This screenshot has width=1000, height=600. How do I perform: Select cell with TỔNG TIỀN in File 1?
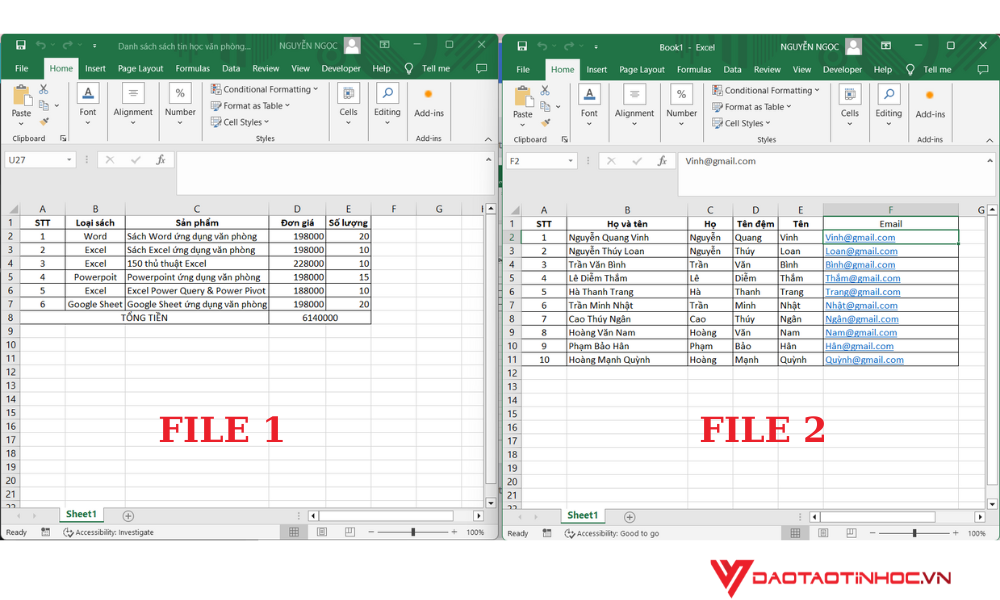(x=144, y=318)
